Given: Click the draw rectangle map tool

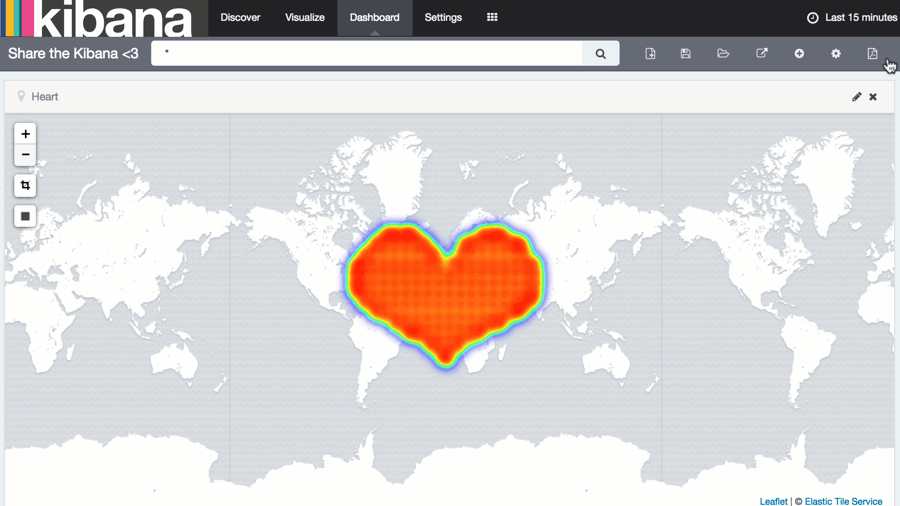Looking at the screenshot, I should [25, 216].
